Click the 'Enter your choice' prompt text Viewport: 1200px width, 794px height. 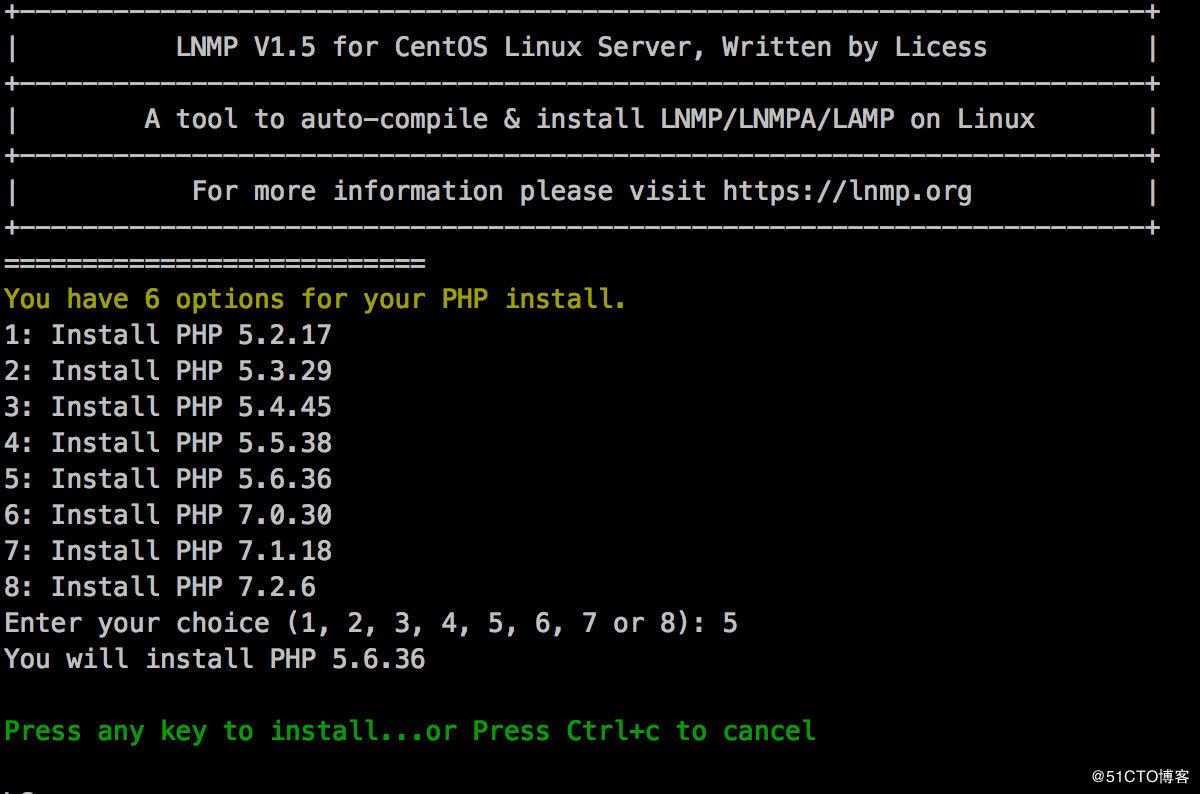(x=137, y=624)
